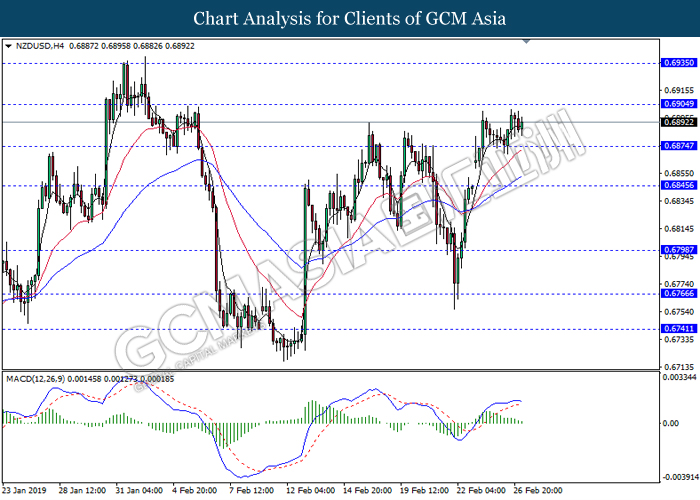Image resolution: width=700 pixels, height=500 pixels.
Task: Click the Chart Analysis for Clients header title
Action: [350, 18]
